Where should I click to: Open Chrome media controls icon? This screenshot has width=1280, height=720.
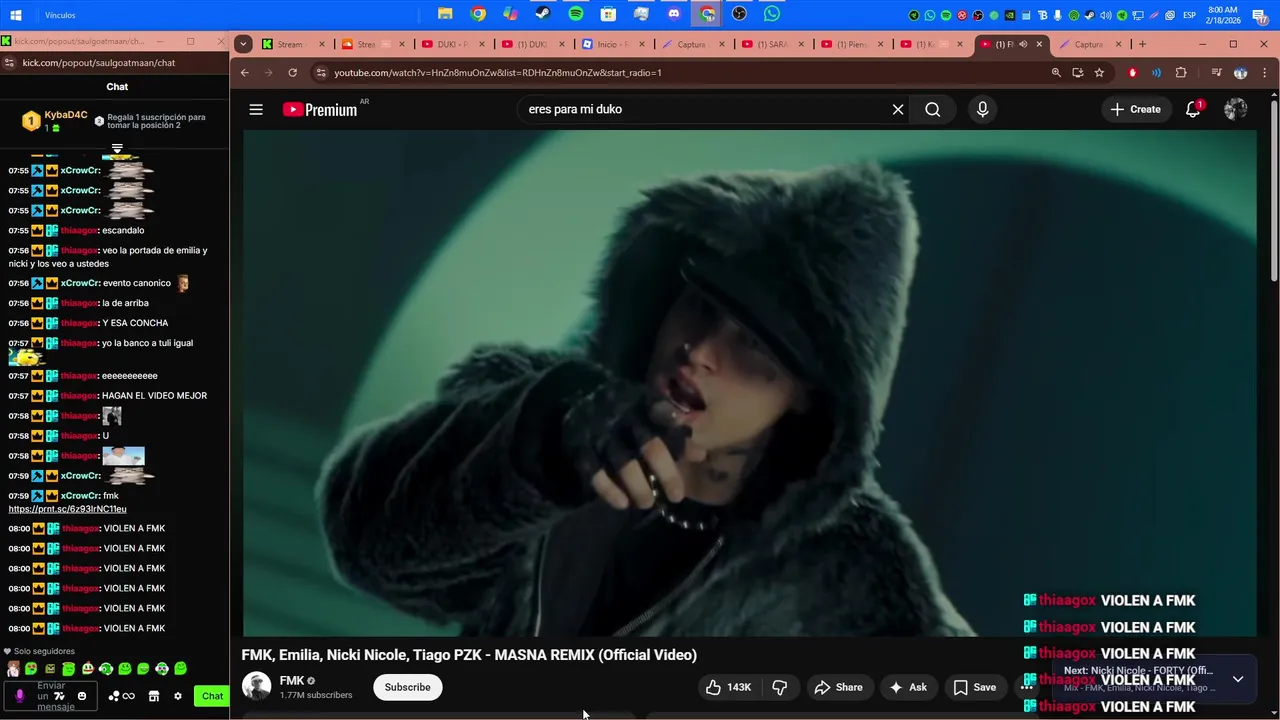click(x=1216, y=73)
